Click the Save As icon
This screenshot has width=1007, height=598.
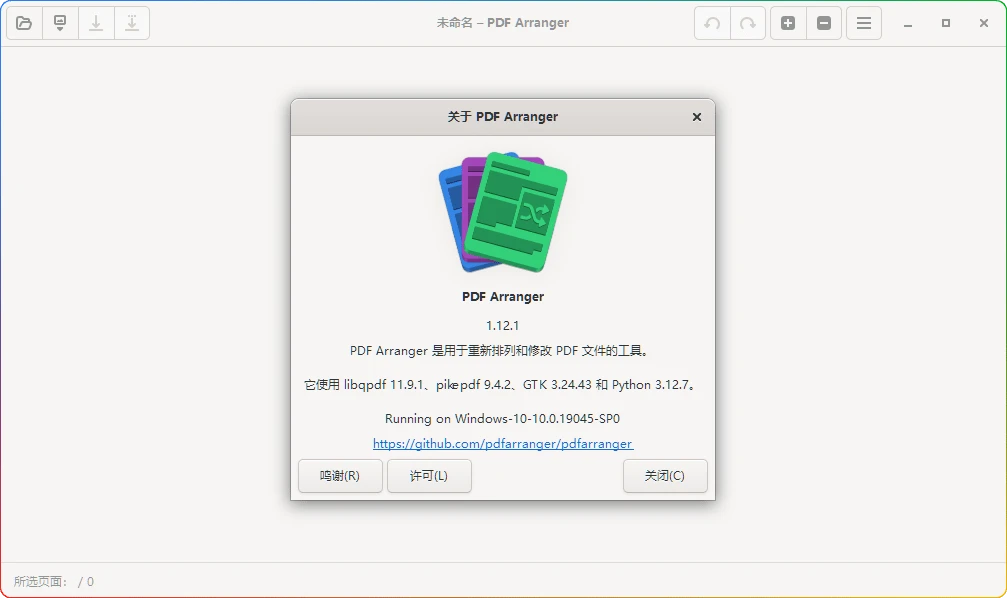tap(132, 22)
